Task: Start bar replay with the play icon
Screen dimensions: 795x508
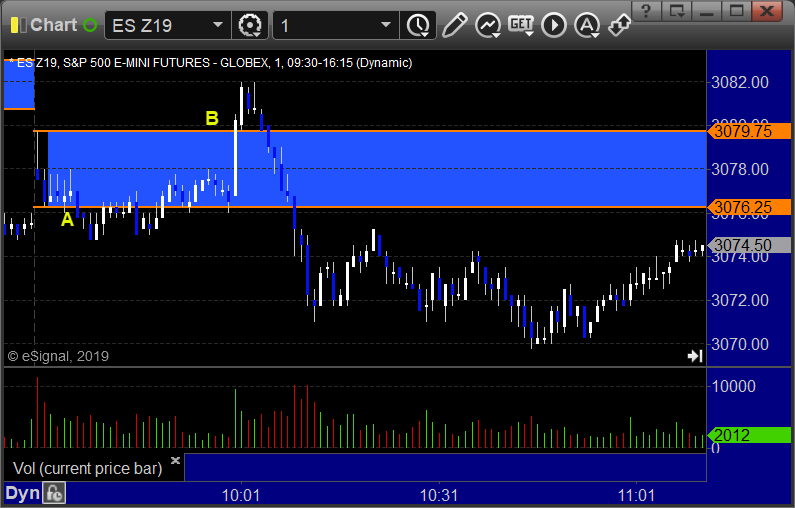Action: coord(554,25)
